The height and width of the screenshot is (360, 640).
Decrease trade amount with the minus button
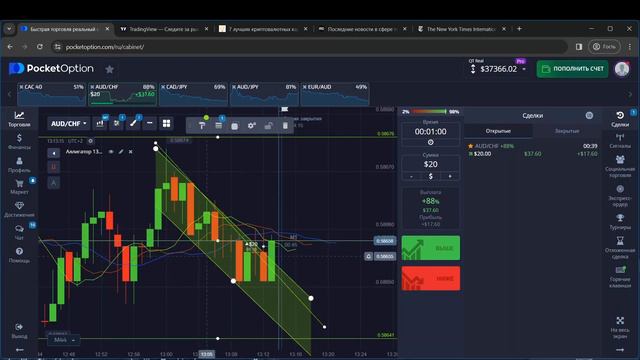coord(411,176)
